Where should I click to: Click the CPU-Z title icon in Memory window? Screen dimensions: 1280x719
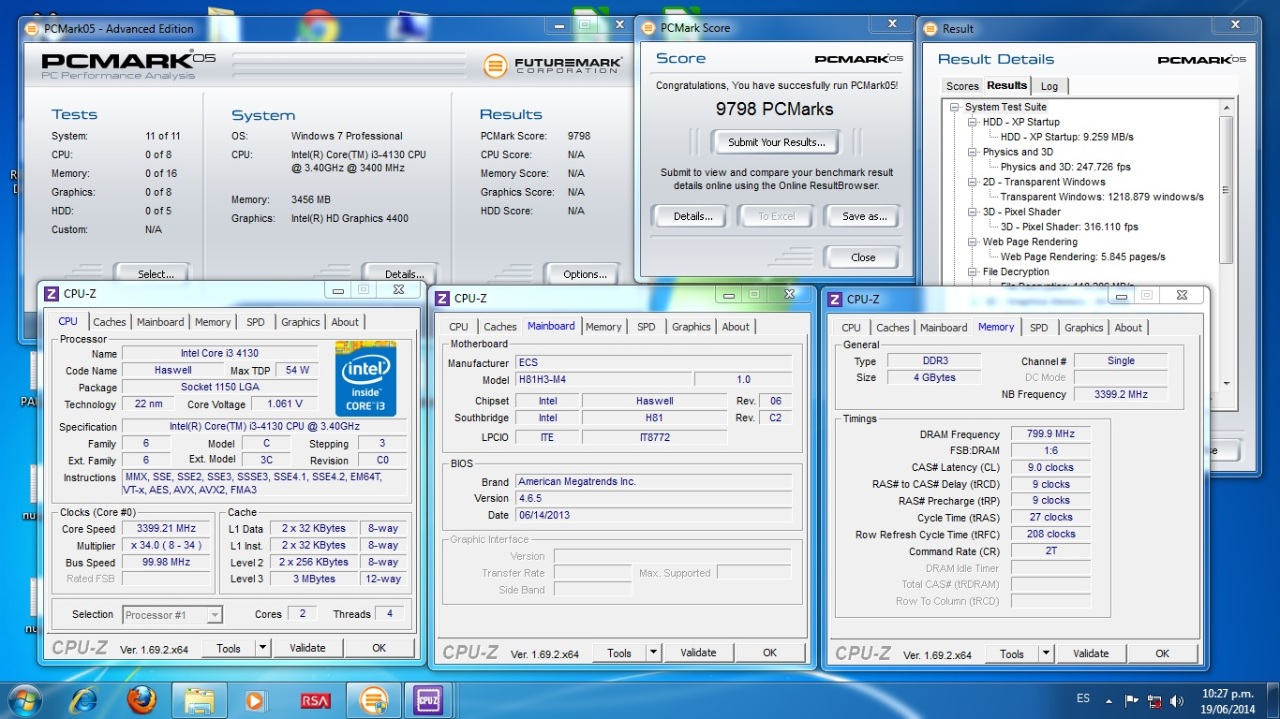coord(834,298)
